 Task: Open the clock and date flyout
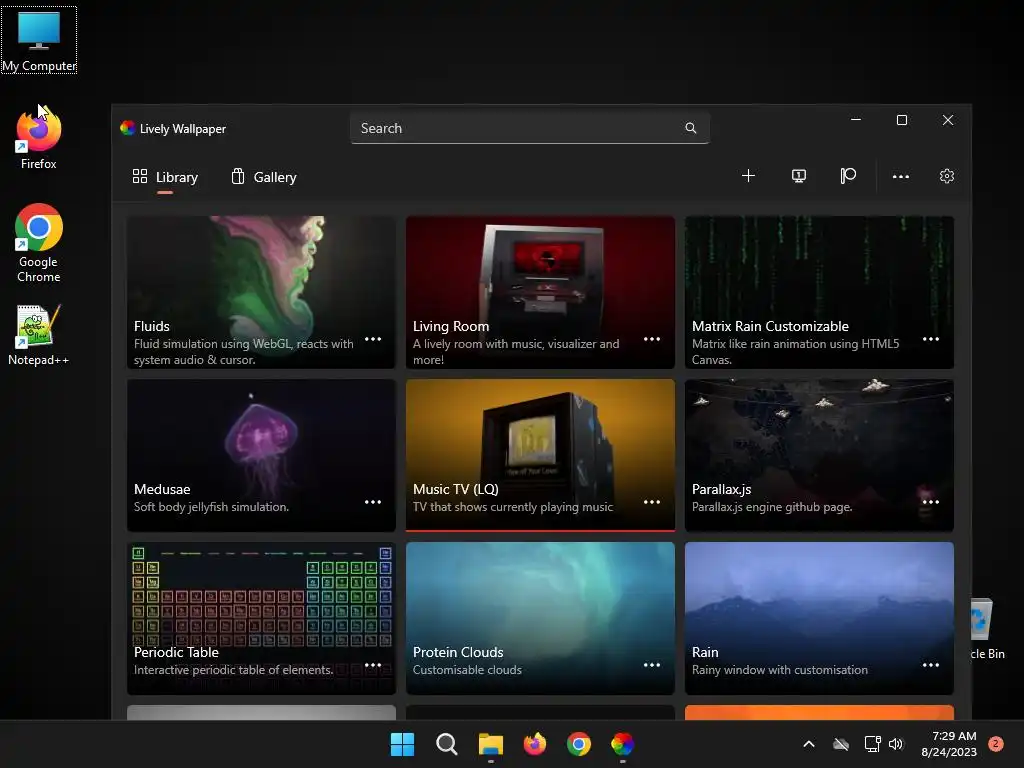[949, 744]
